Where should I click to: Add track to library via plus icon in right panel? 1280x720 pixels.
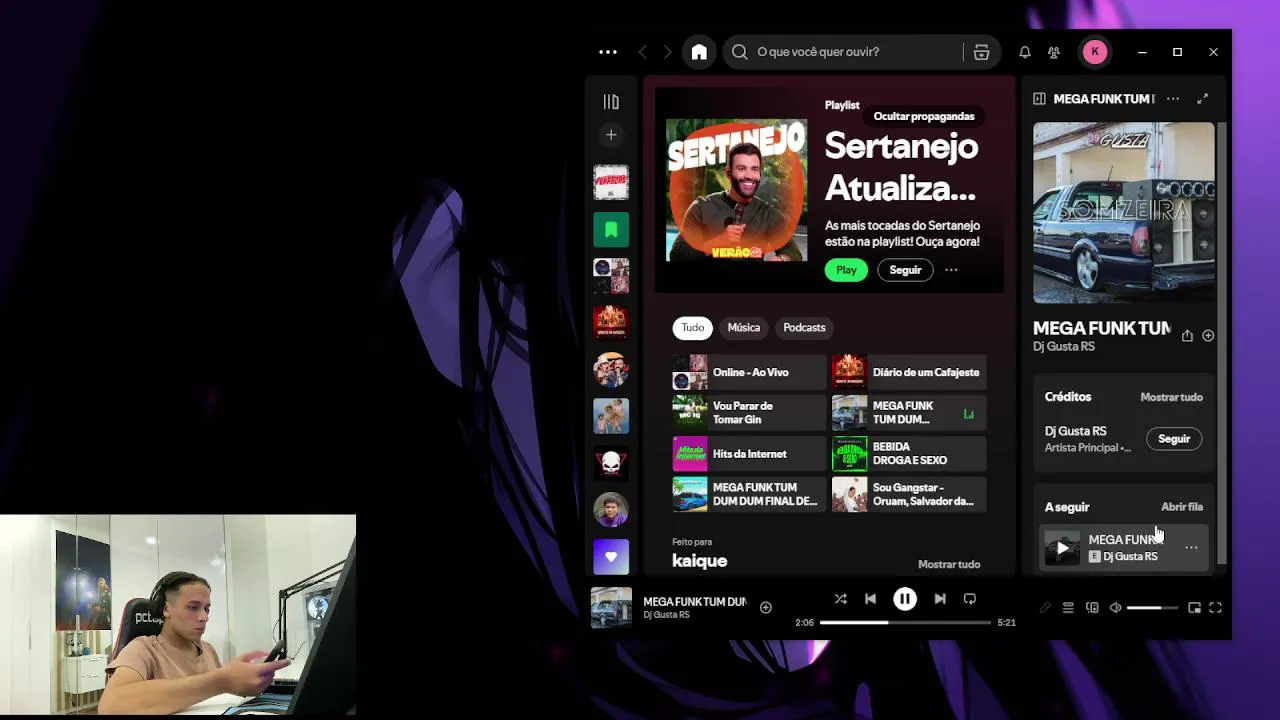point(1208,336)
